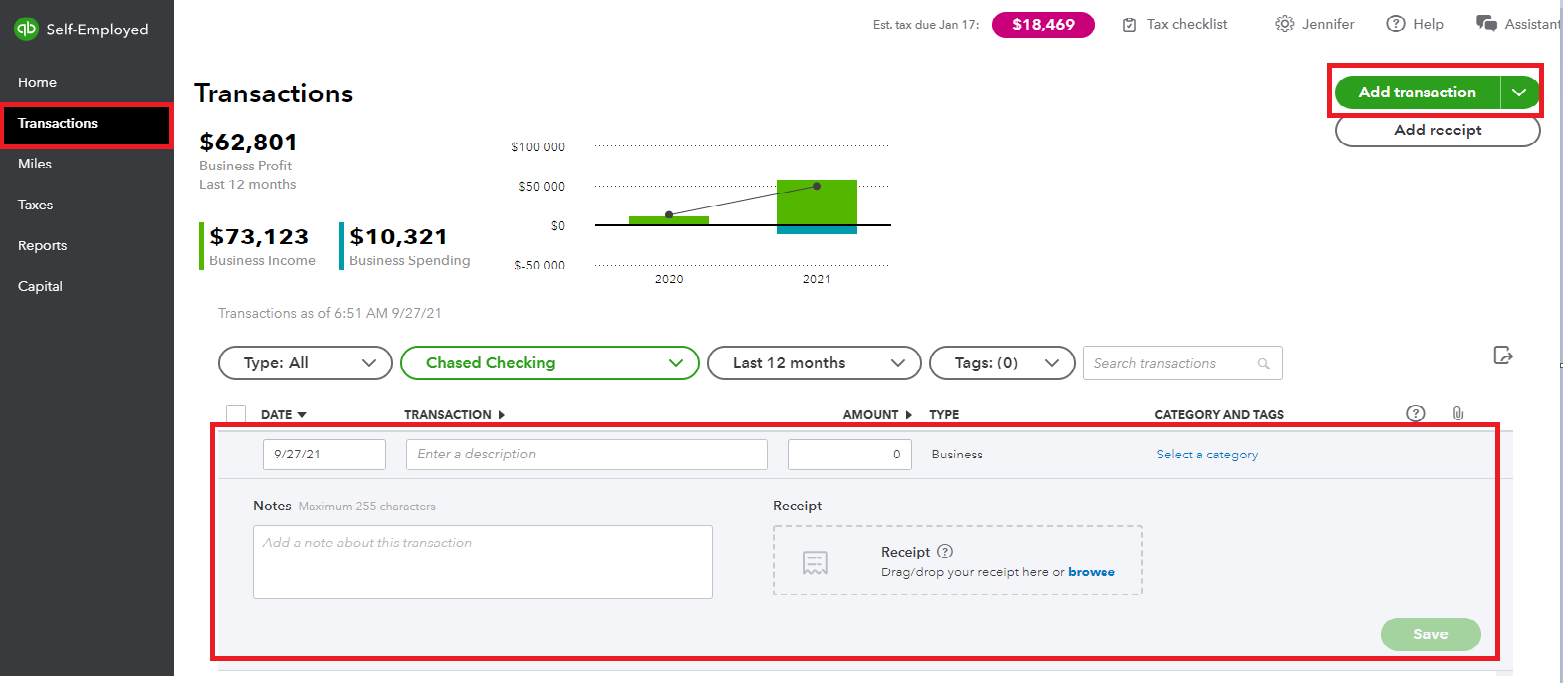This screenshot has height=683, width=1563.
Task: Click the $18,469 estimated tax due badge
Action: pos(1043,25)
